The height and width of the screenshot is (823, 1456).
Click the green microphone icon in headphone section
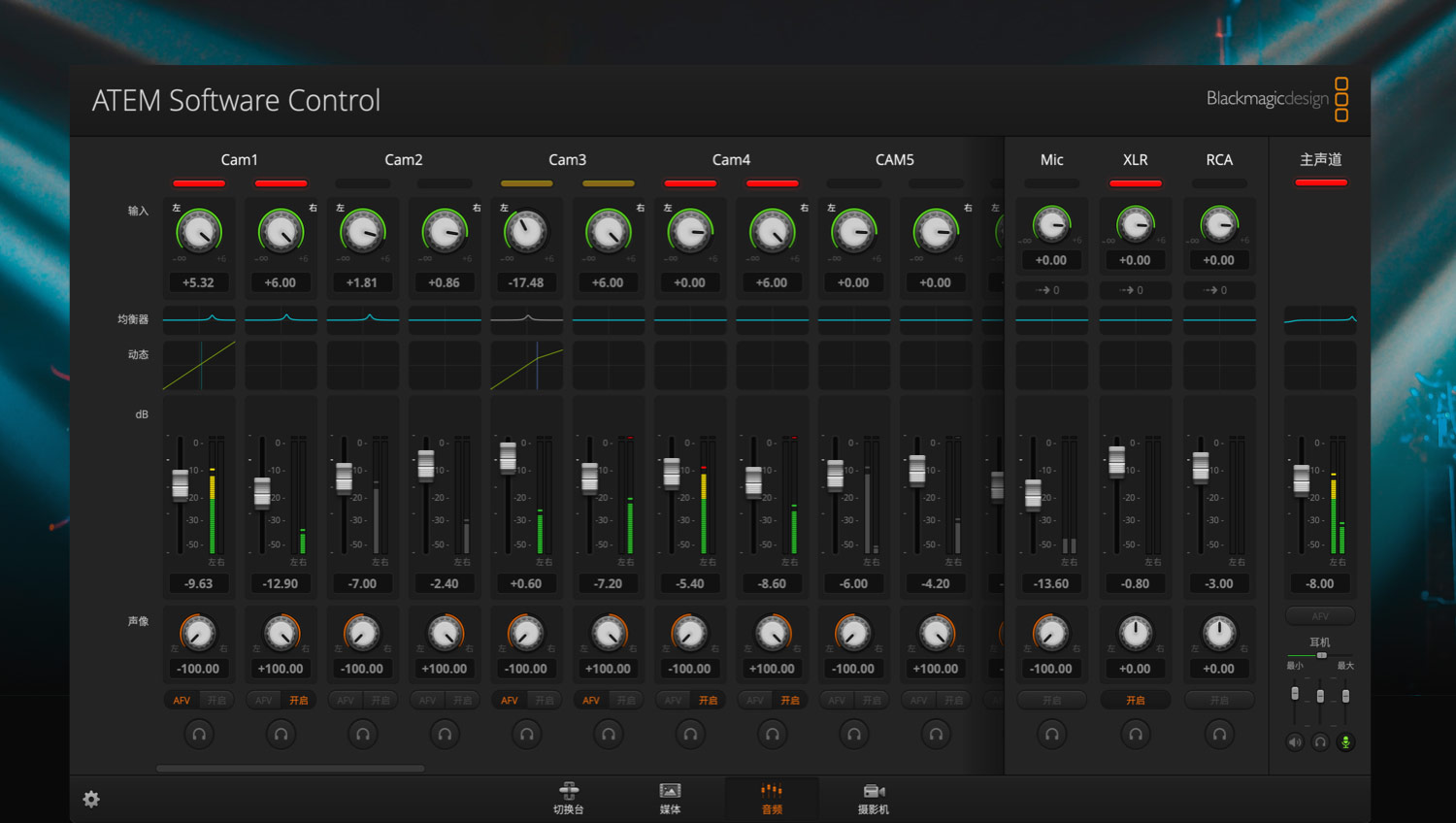pos(1345,741)
